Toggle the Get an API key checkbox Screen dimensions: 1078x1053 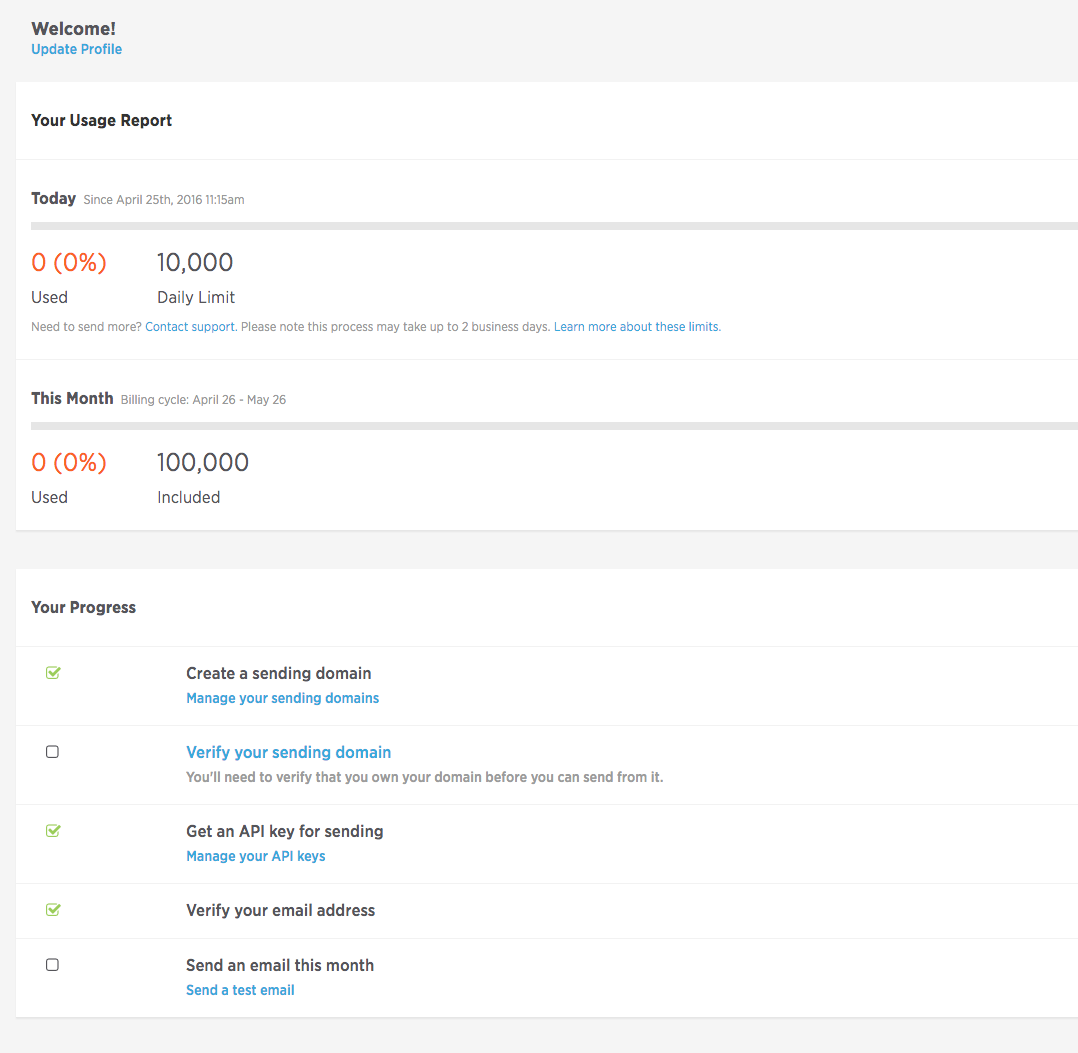[53, 831]
